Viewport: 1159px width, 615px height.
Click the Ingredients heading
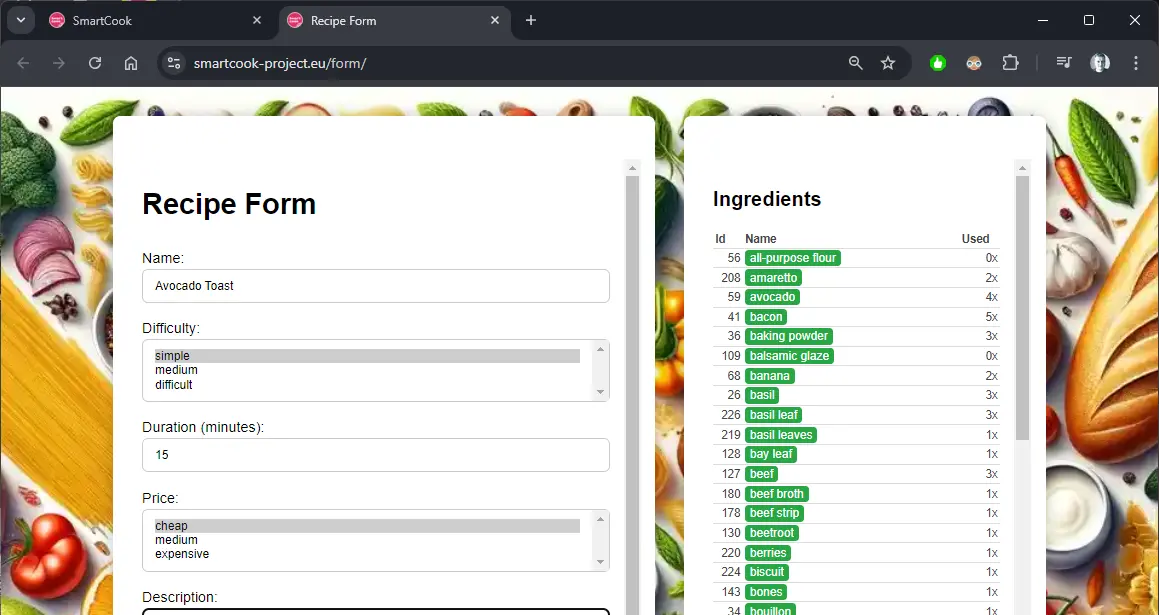pos(767,199)
